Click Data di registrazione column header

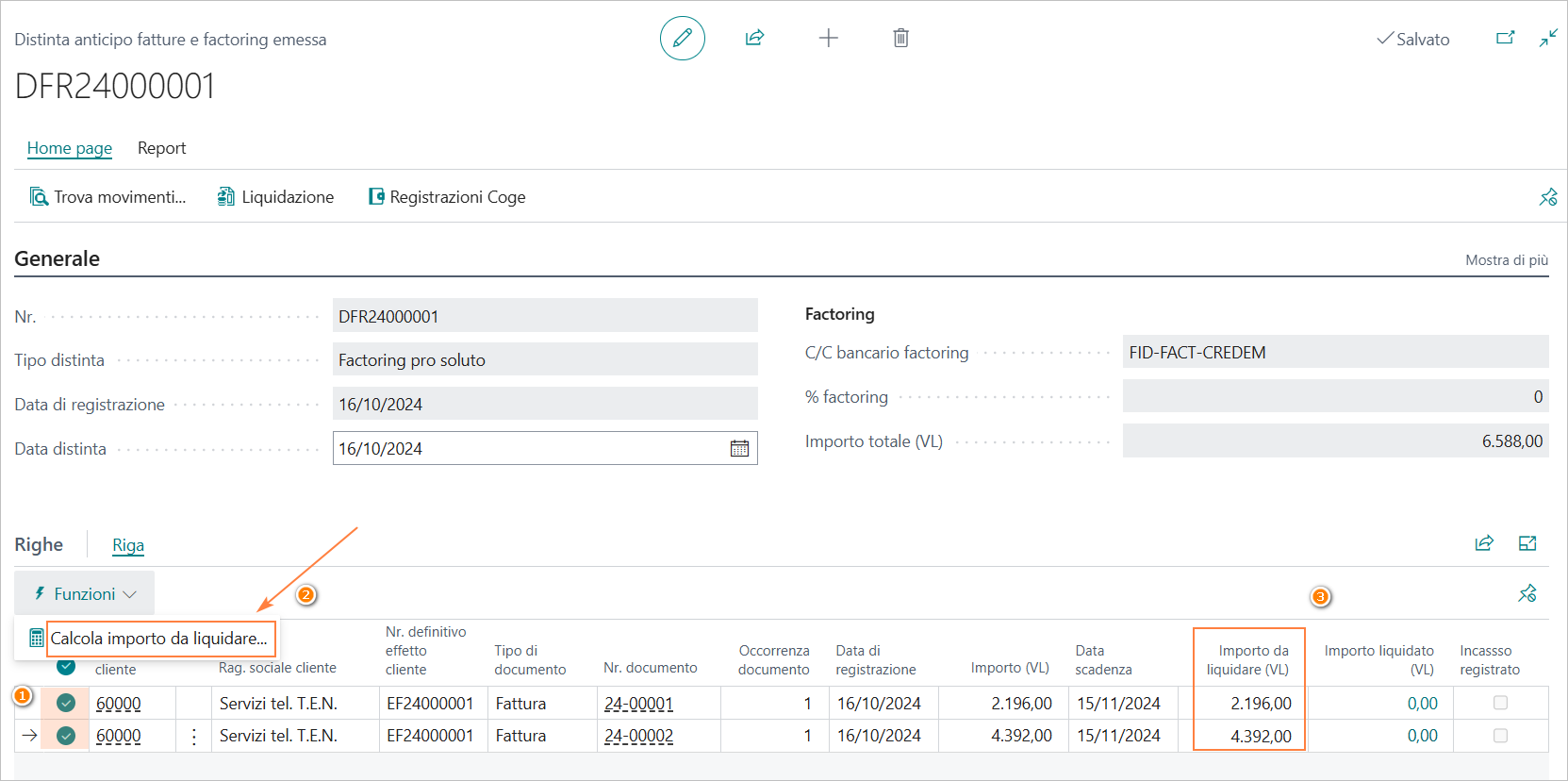click(x=876, y=659)
